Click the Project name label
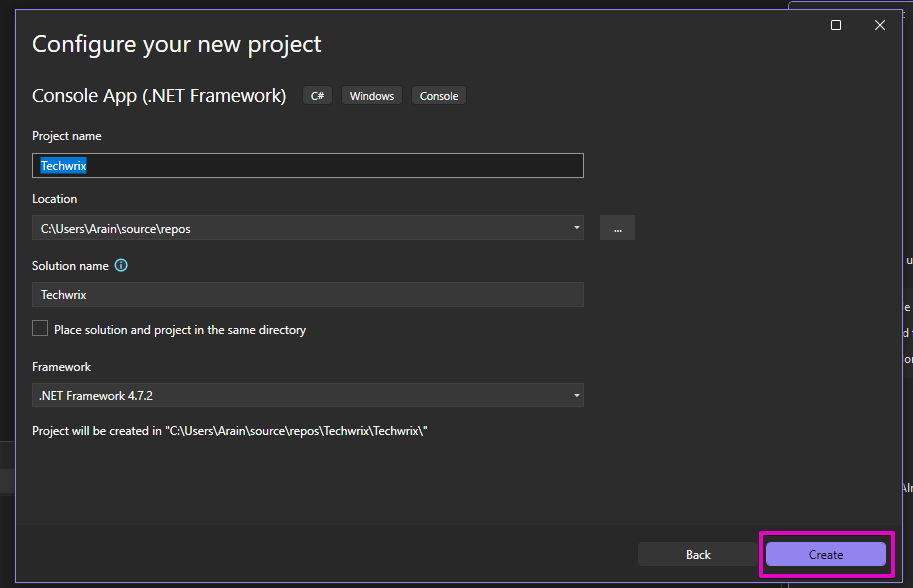913x588 pixels. [x=67, y=136]
